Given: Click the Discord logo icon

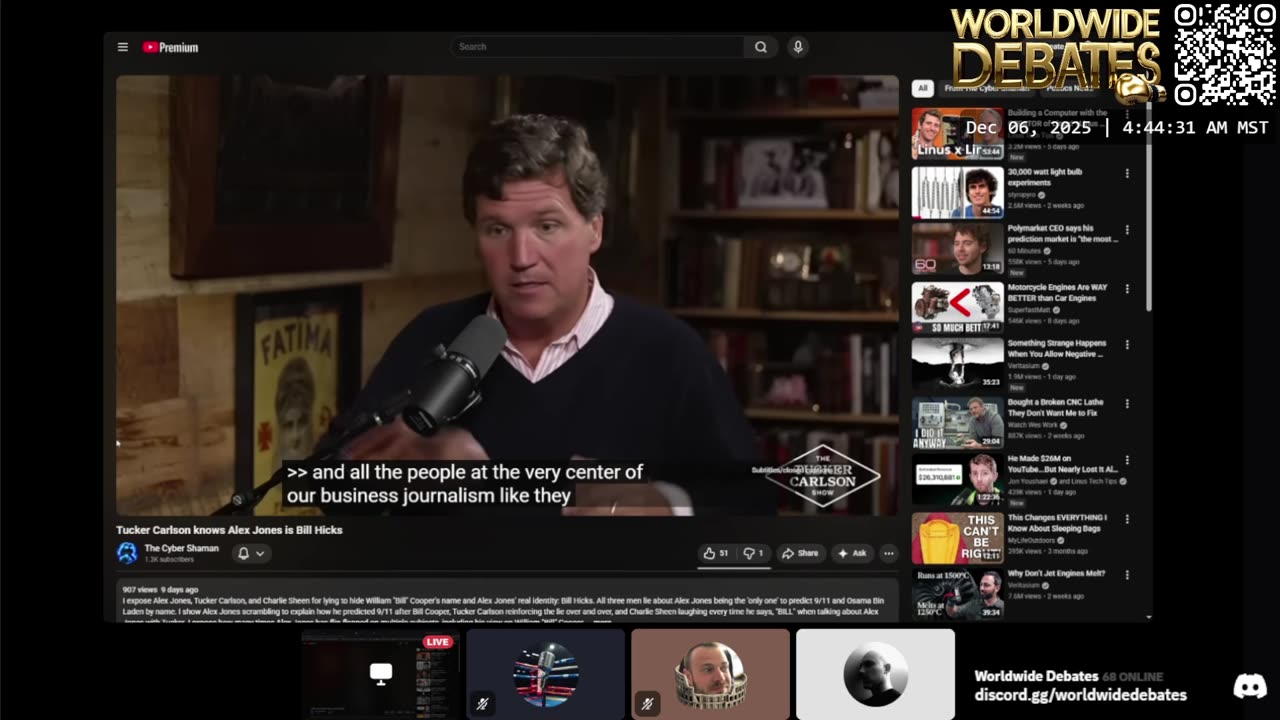Looking at the screenshot, I should 1250,686.
